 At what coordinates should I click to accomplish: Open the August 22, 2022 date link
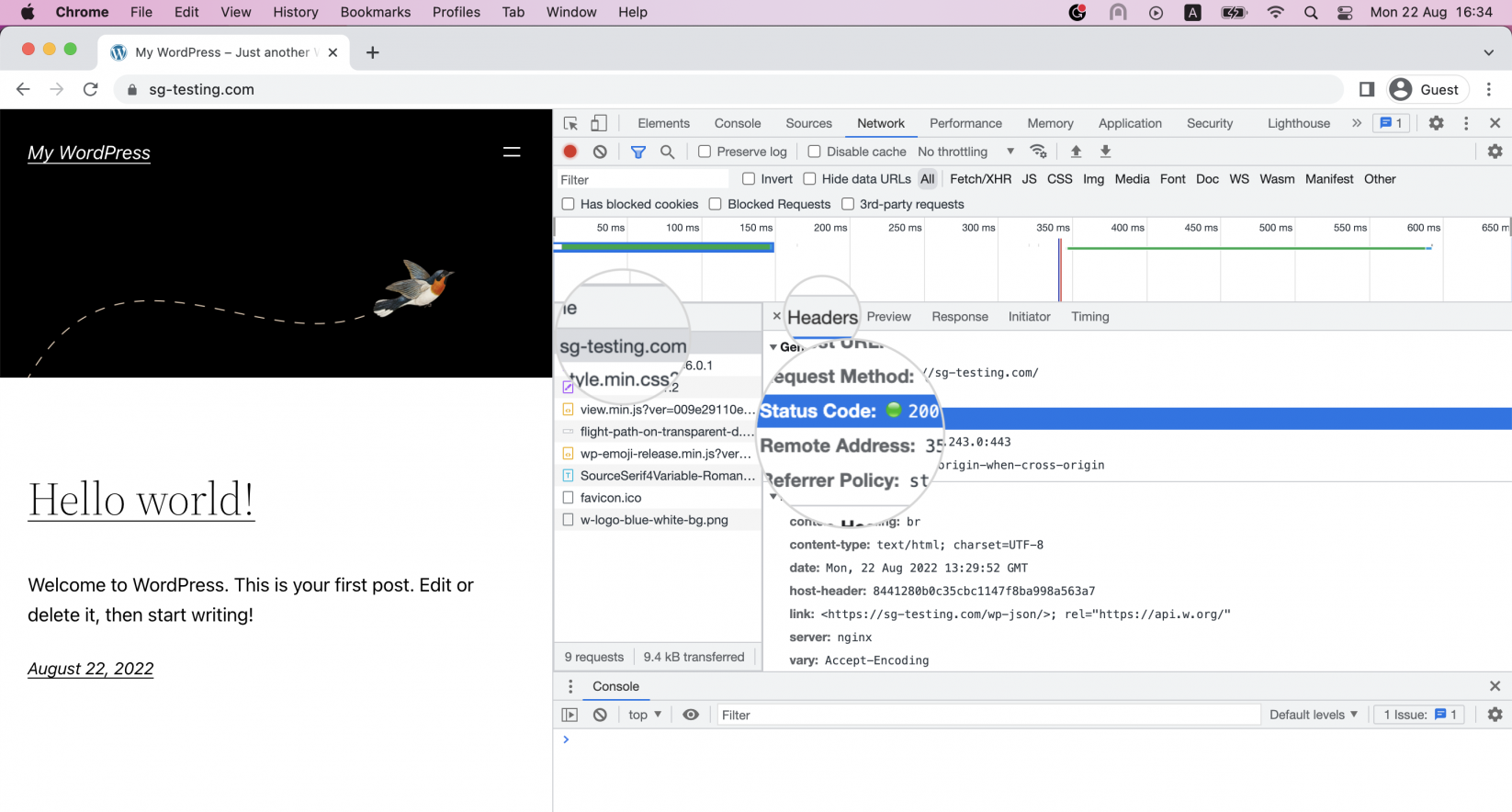click(x=90, y=669)
